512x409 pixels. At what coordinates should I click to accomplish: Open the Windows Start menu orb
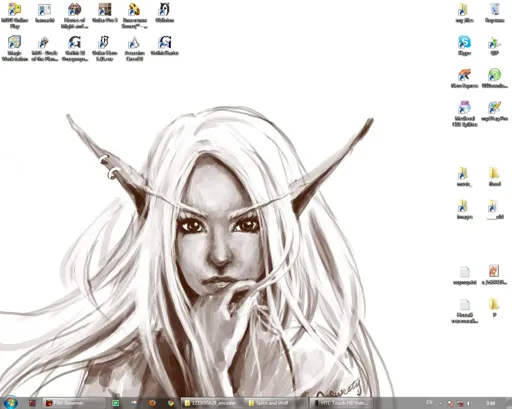click(11, 403)
